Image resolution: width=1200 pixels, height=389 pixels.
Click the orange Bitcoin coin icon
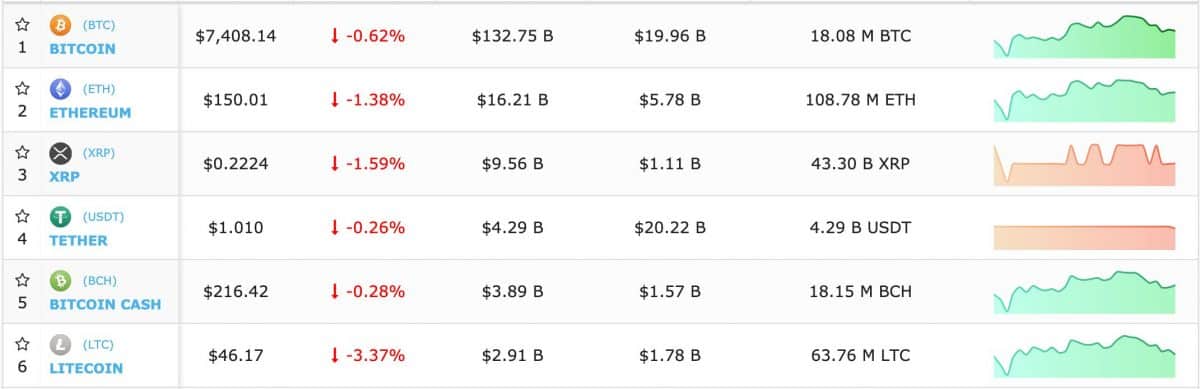(61, 25)
